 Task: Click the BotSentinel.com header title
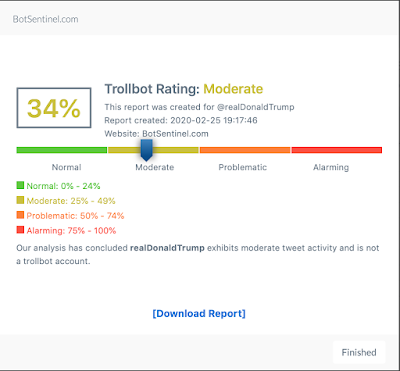click(45, 19)
